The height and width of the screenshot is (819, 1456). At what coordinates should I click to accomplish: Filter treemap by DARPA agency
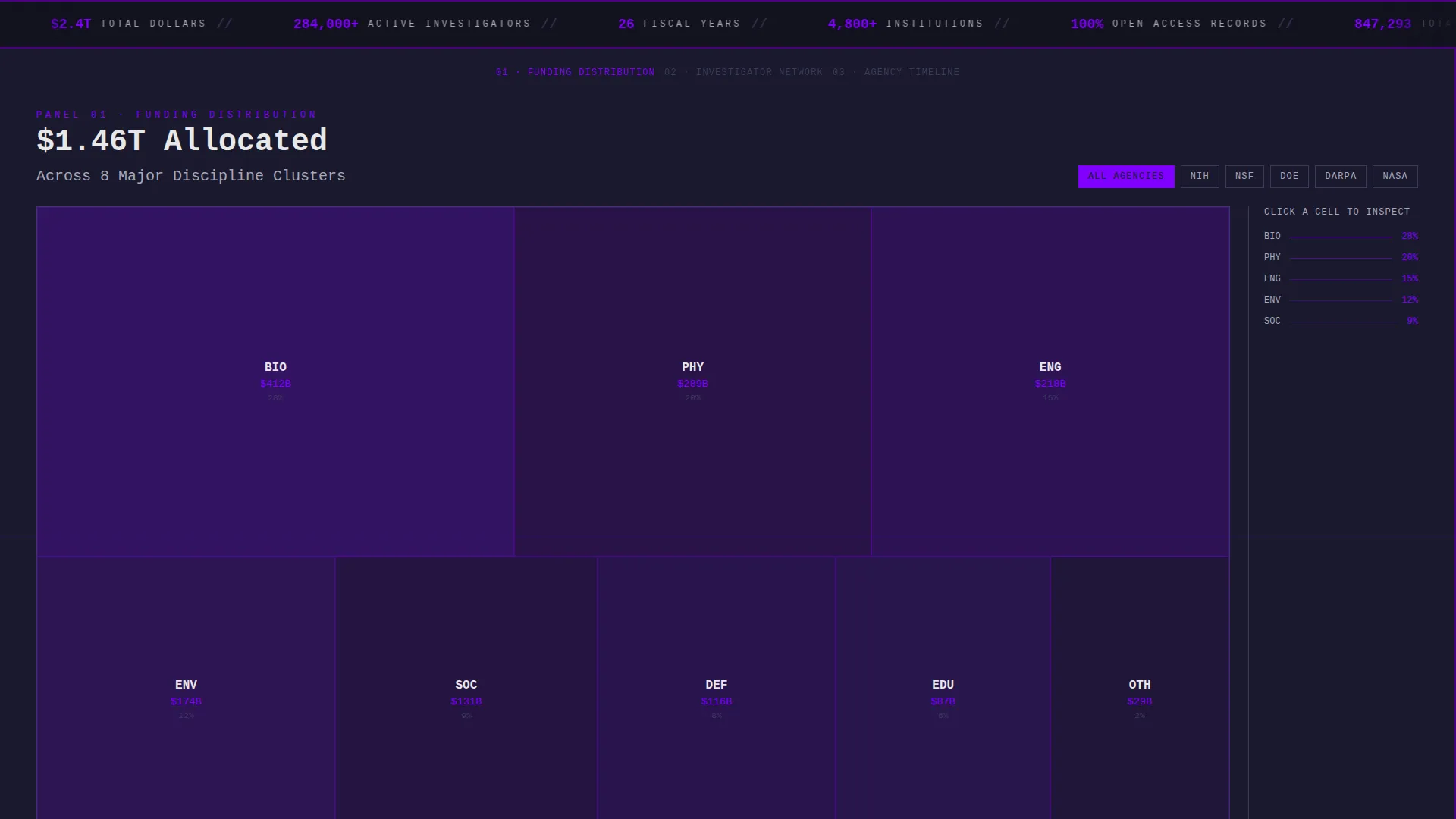click(1341, 176)
